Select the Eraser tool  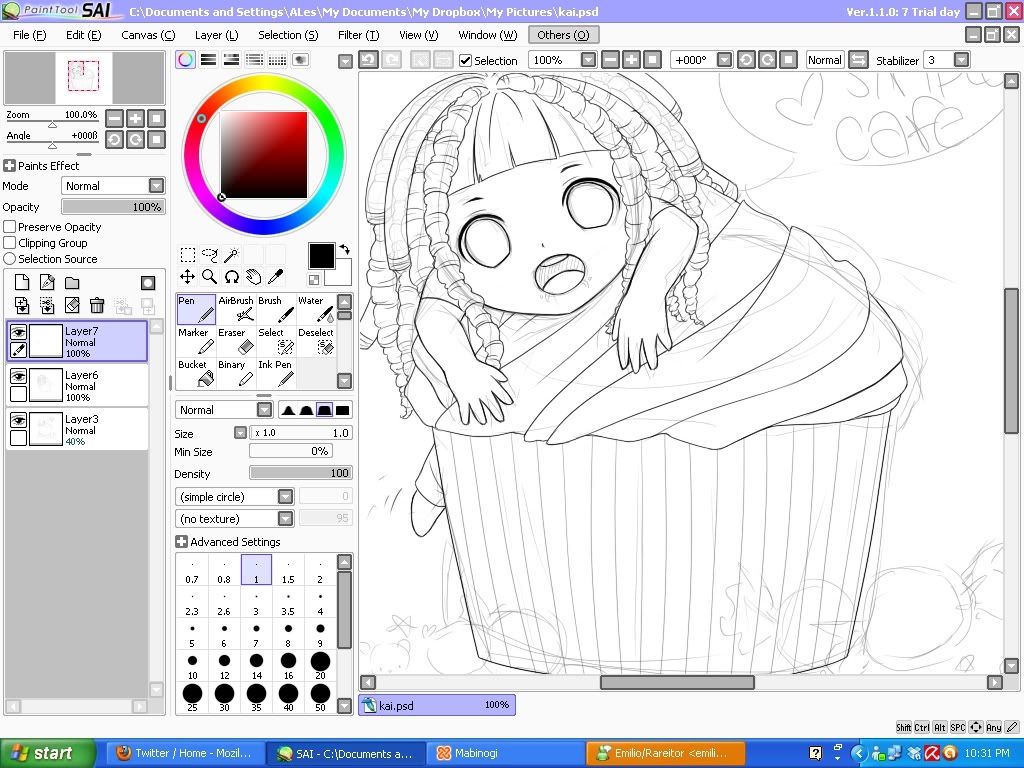(232, 342)
